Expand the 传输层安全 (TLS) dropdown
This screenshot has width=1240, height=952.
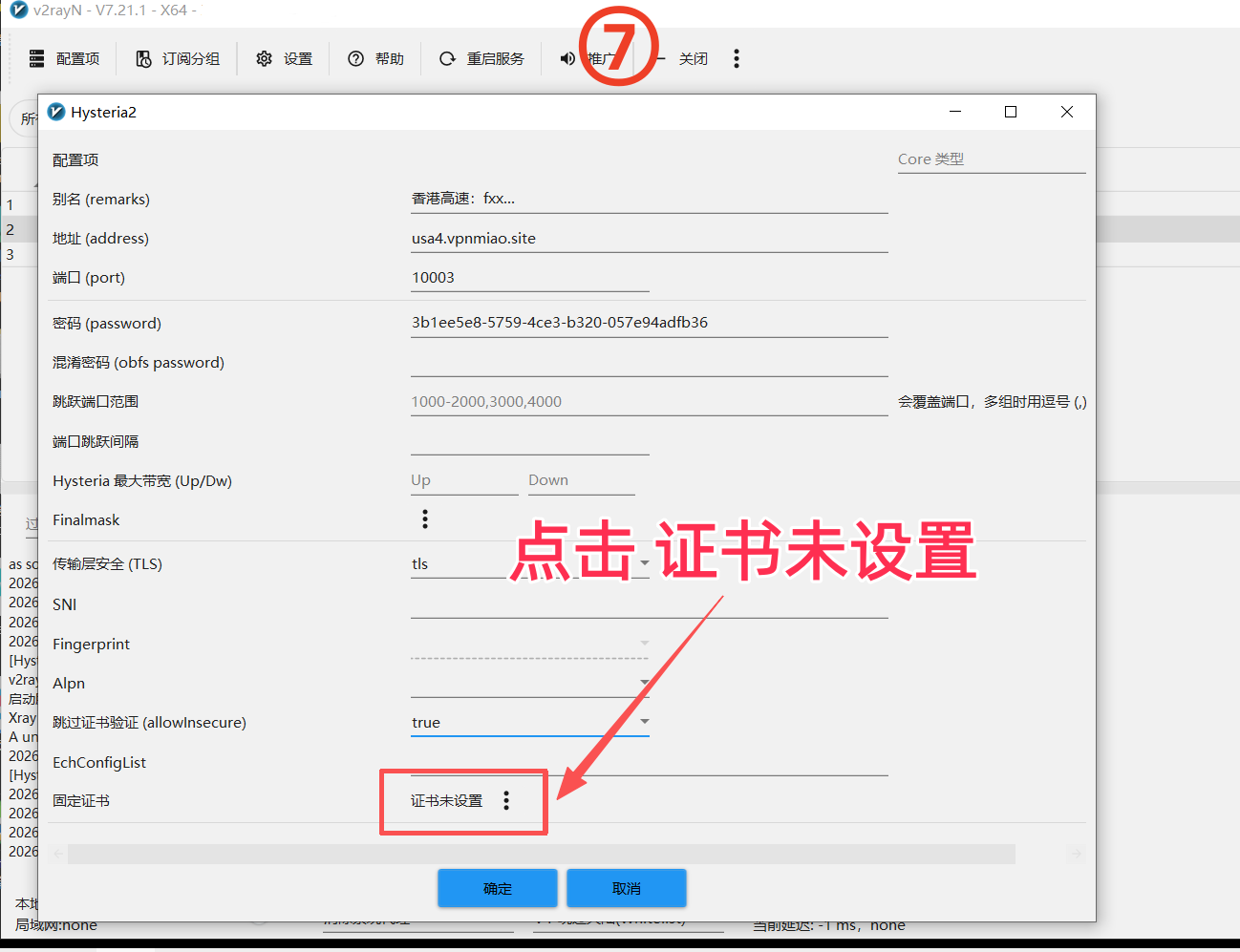click(644, 563)
